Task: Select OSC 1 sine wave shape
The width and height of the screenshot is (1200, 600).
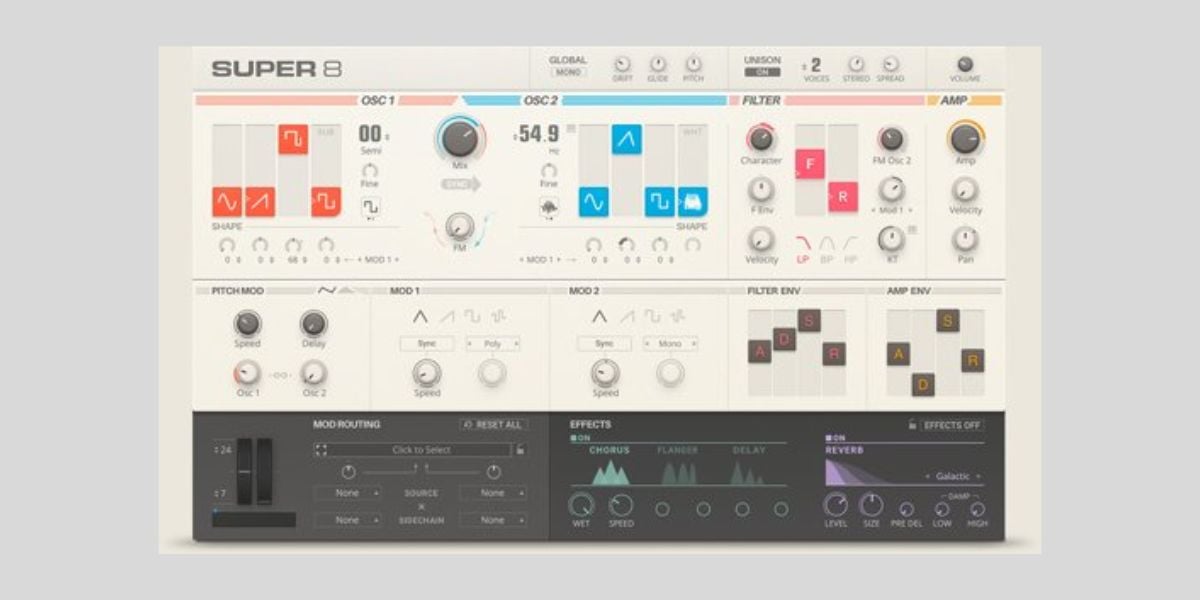Action: [x=227, y=202]
